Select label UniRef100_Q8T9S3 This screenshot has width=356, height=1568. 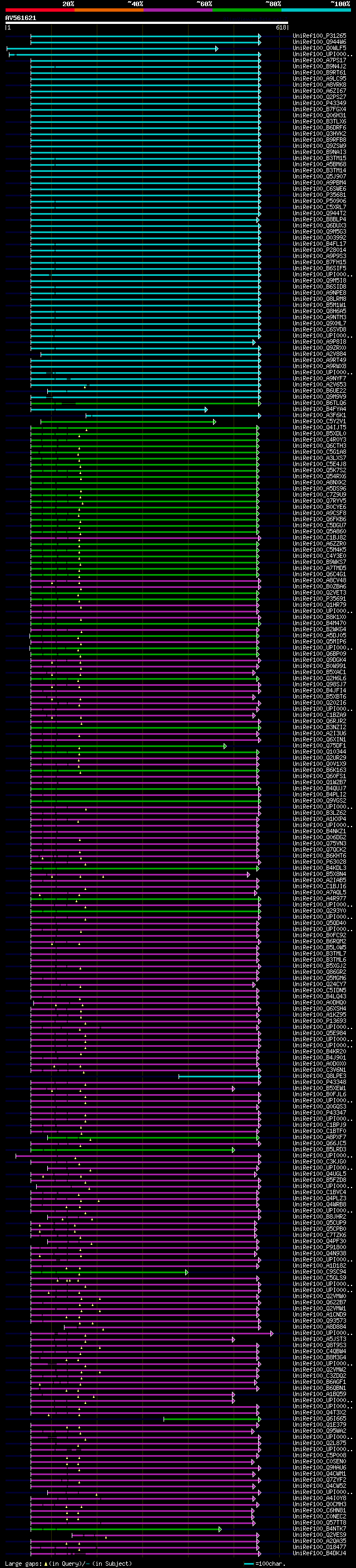(319, 1345)
